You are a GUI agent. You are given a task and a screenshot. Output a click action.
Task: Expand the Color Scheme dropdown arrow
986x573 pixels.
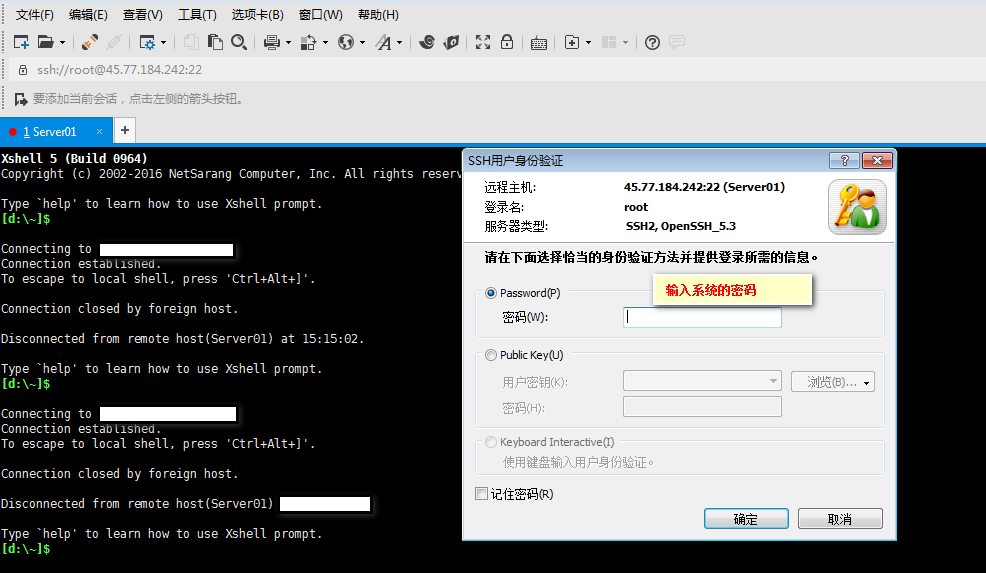tap(325, 43)
